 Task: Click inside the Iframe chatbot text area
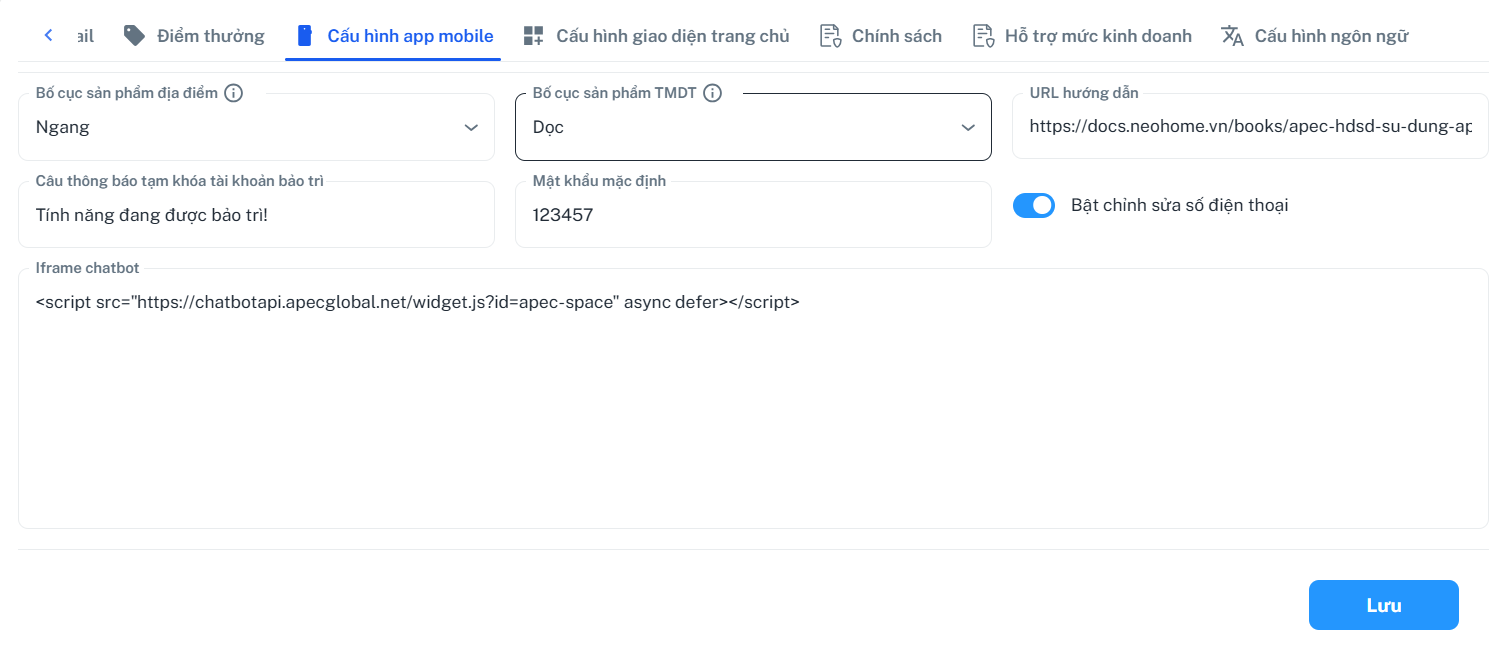coord(753,398)
